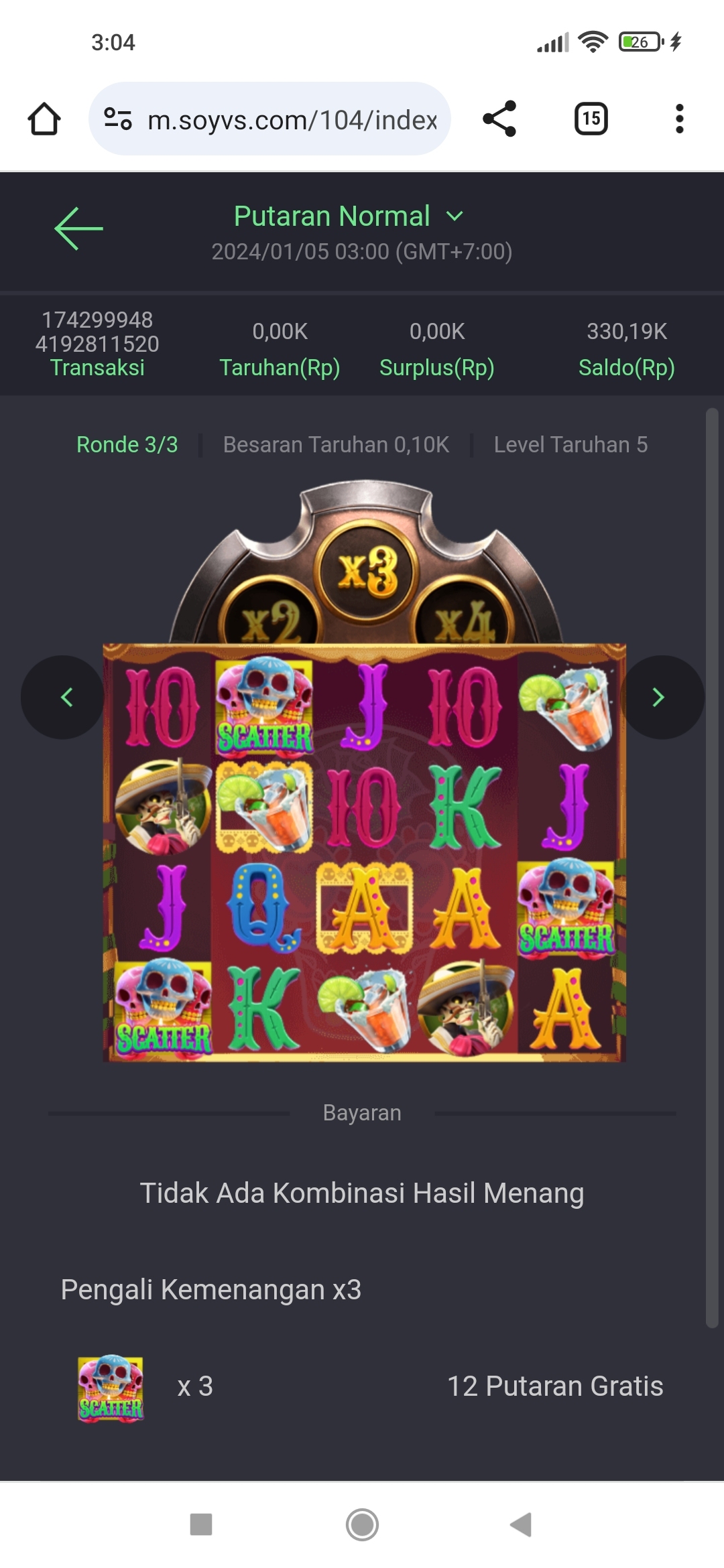Open the tab switcher showing 15 tabs
This screenshot has height=1568, width=724.
click(591, 119)
